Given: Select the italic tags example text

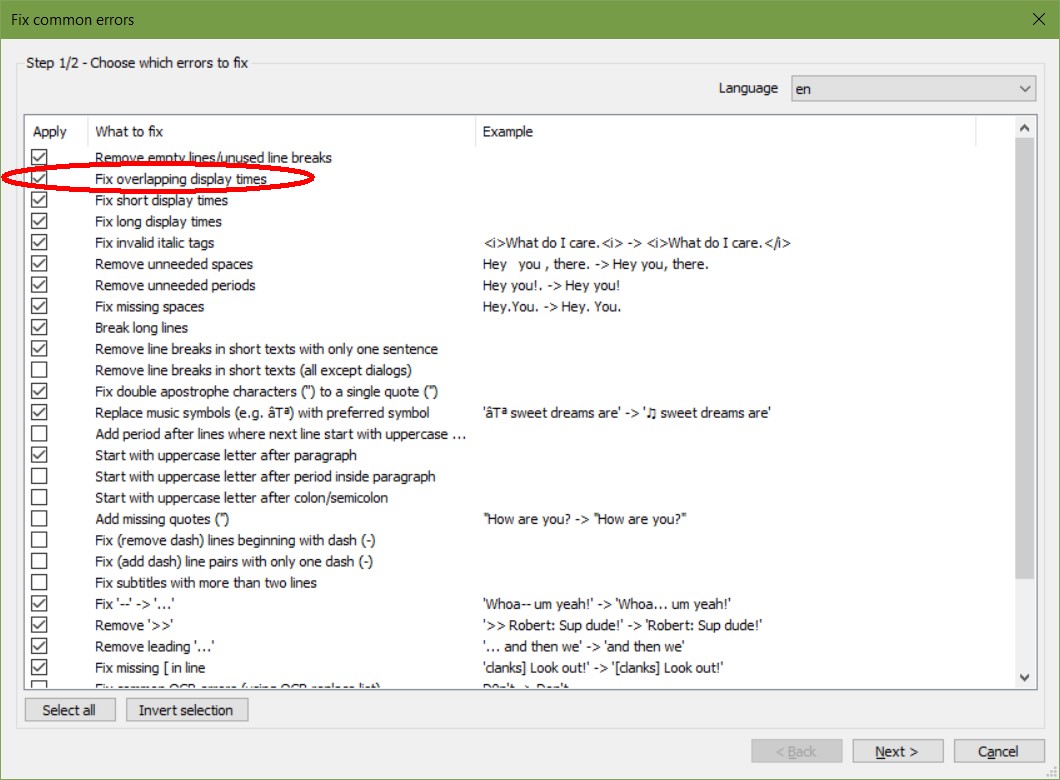Looking at the screenshot, I should tap(637, 243).
